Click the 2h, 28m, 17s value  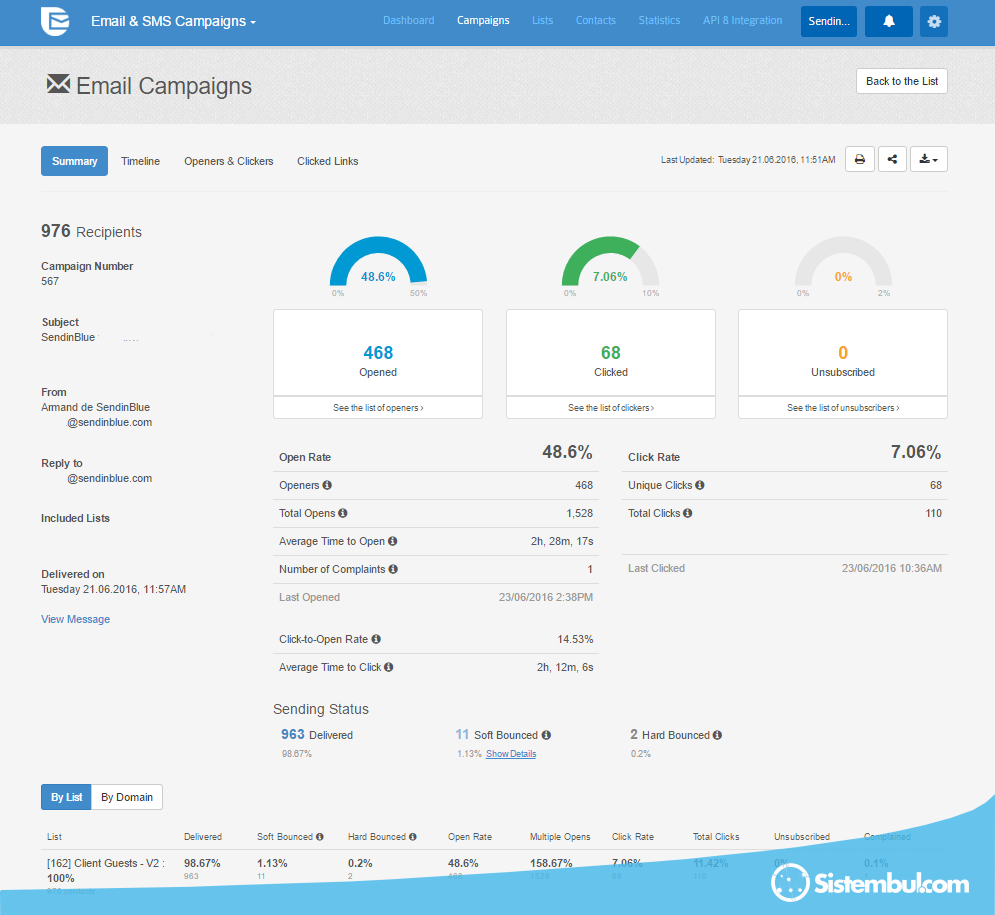[x=562, y=541]
